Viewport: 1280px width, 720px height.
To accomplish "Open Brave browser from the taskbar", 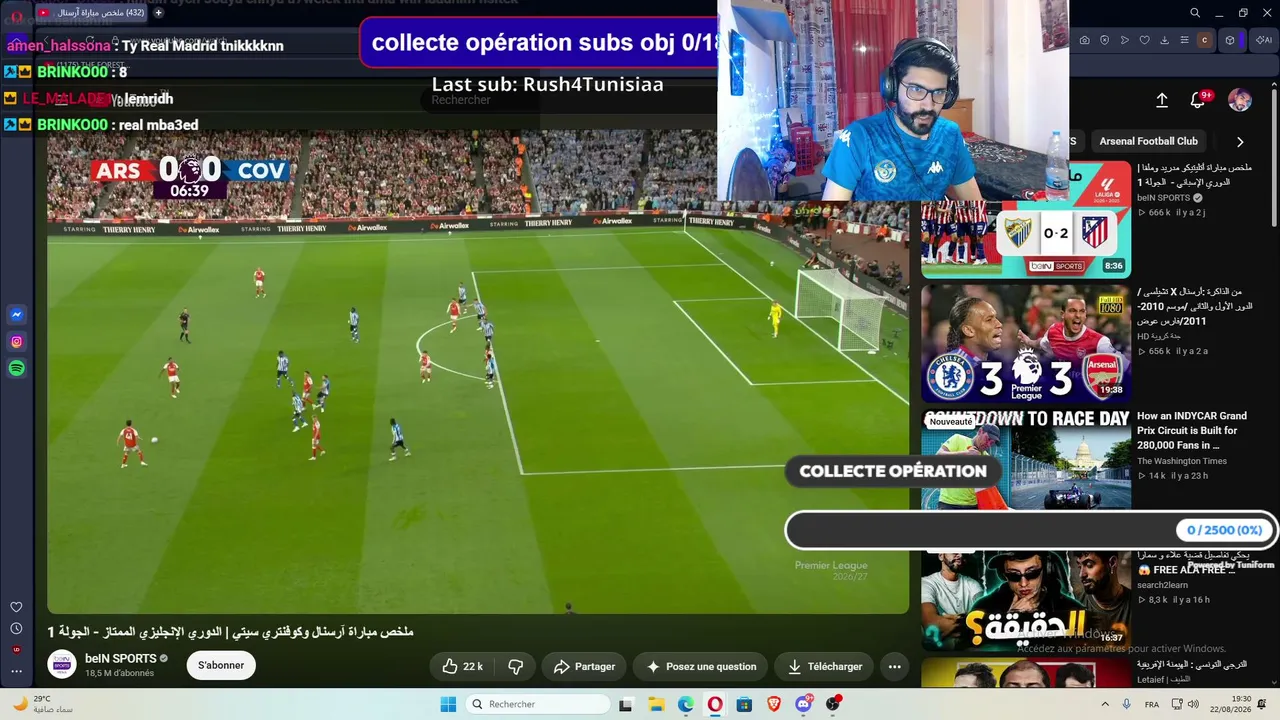I will [x=773, y=704].
